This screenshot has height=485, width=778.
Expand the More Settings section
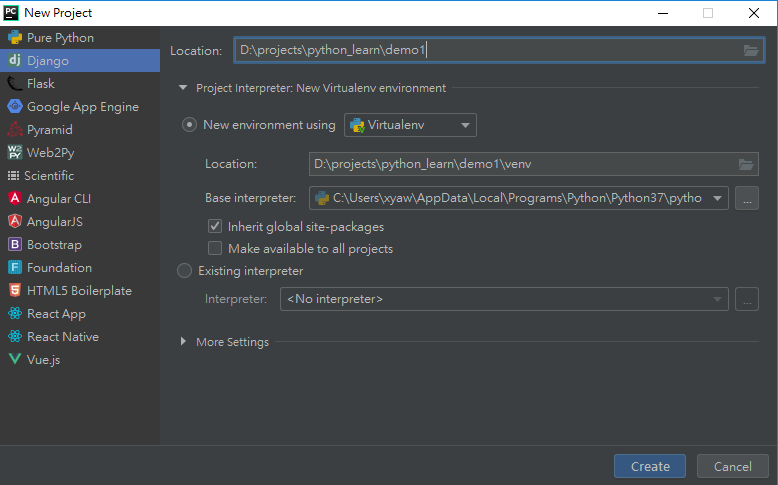tap(183, 342)
